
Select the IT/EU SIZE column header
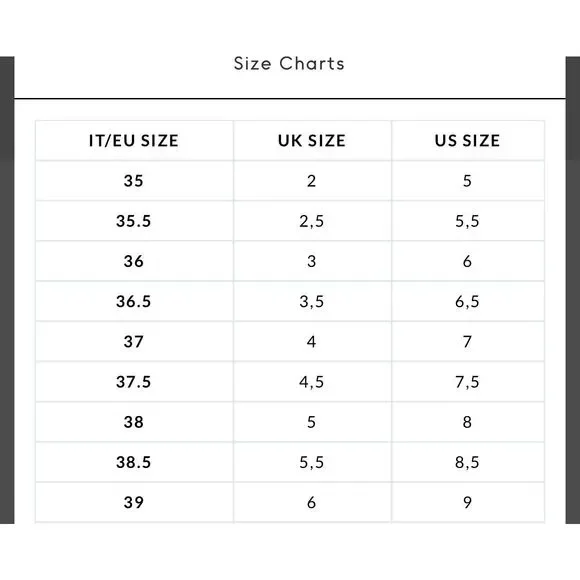pyautogui.click(x=134, y=141)
